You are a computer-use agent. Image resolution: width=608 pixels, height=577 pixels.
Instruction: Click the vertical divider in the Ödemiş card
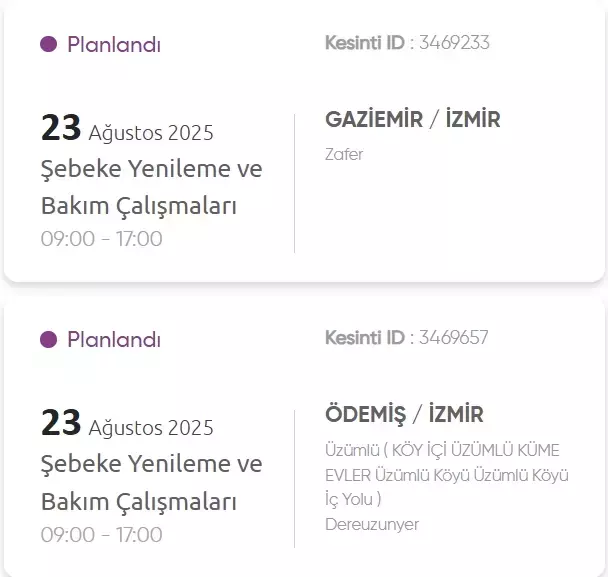294,478
